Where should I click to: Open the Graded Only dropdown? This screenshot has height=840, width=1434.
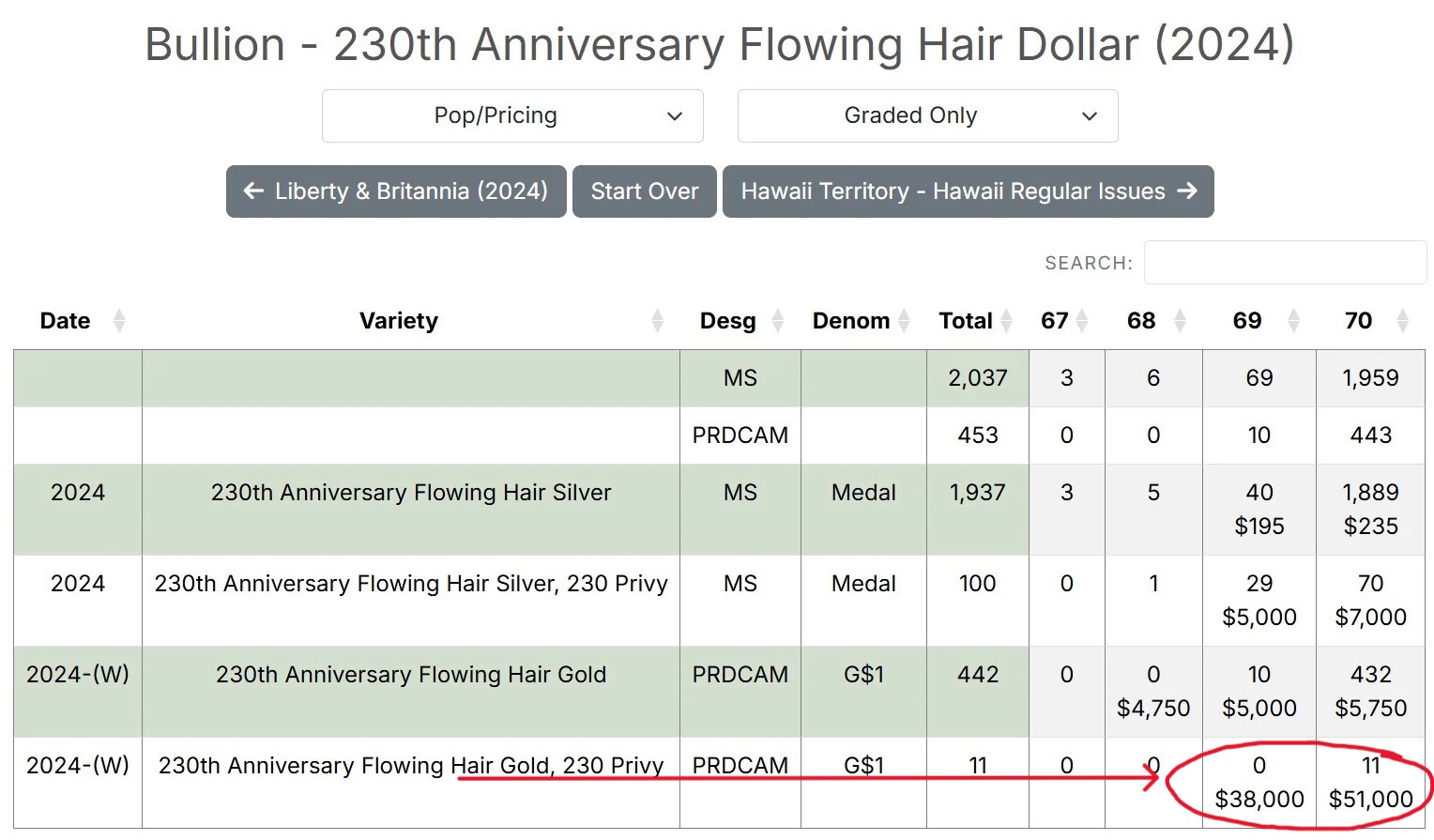927,115
